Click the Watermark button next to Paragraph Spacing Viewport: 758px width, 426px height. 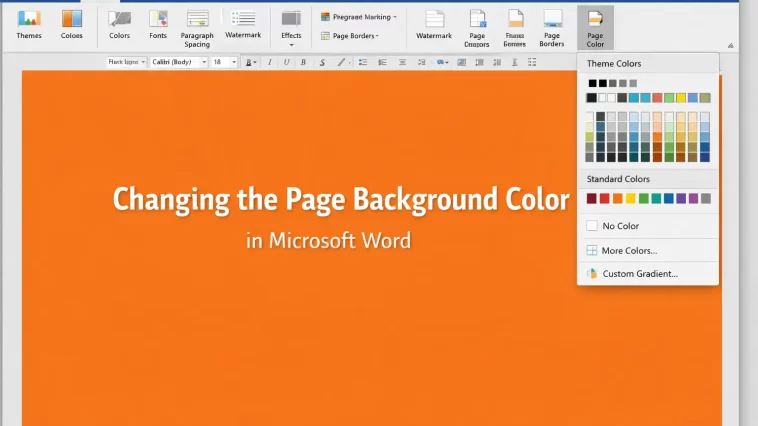(243, 25)
